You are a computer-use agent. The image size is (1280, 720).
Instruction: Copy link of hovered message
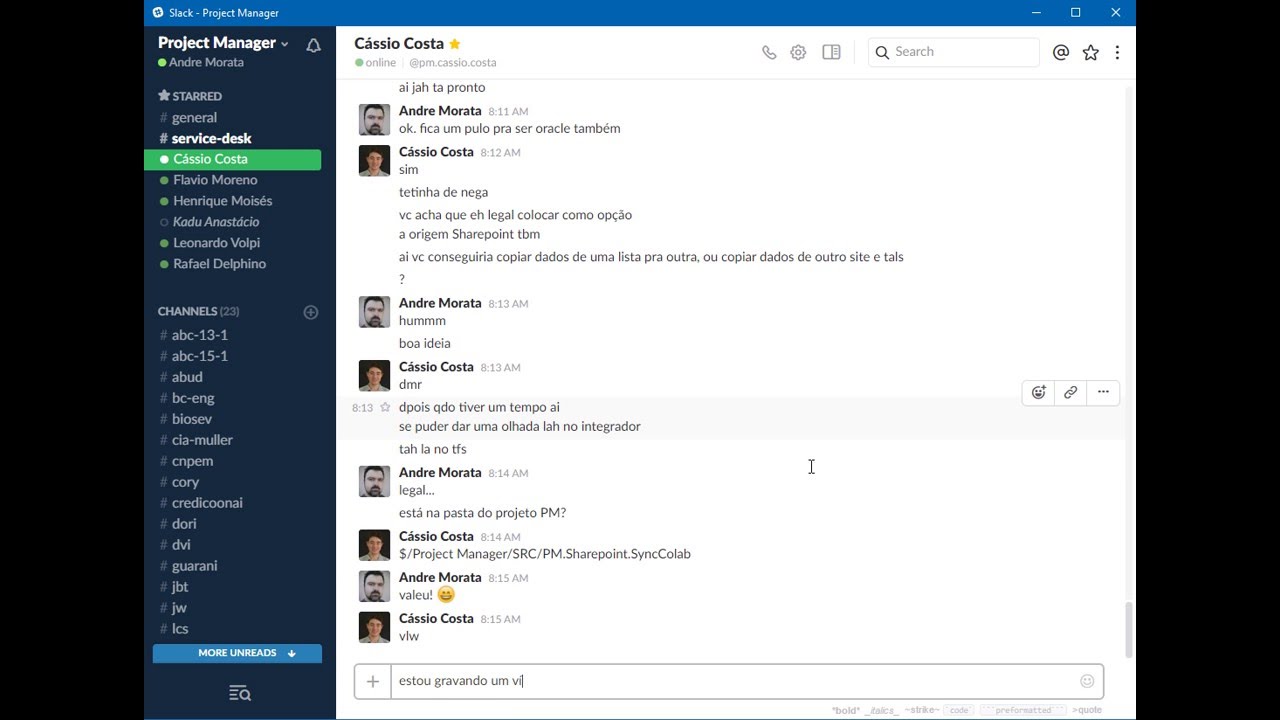[1070, 392]
